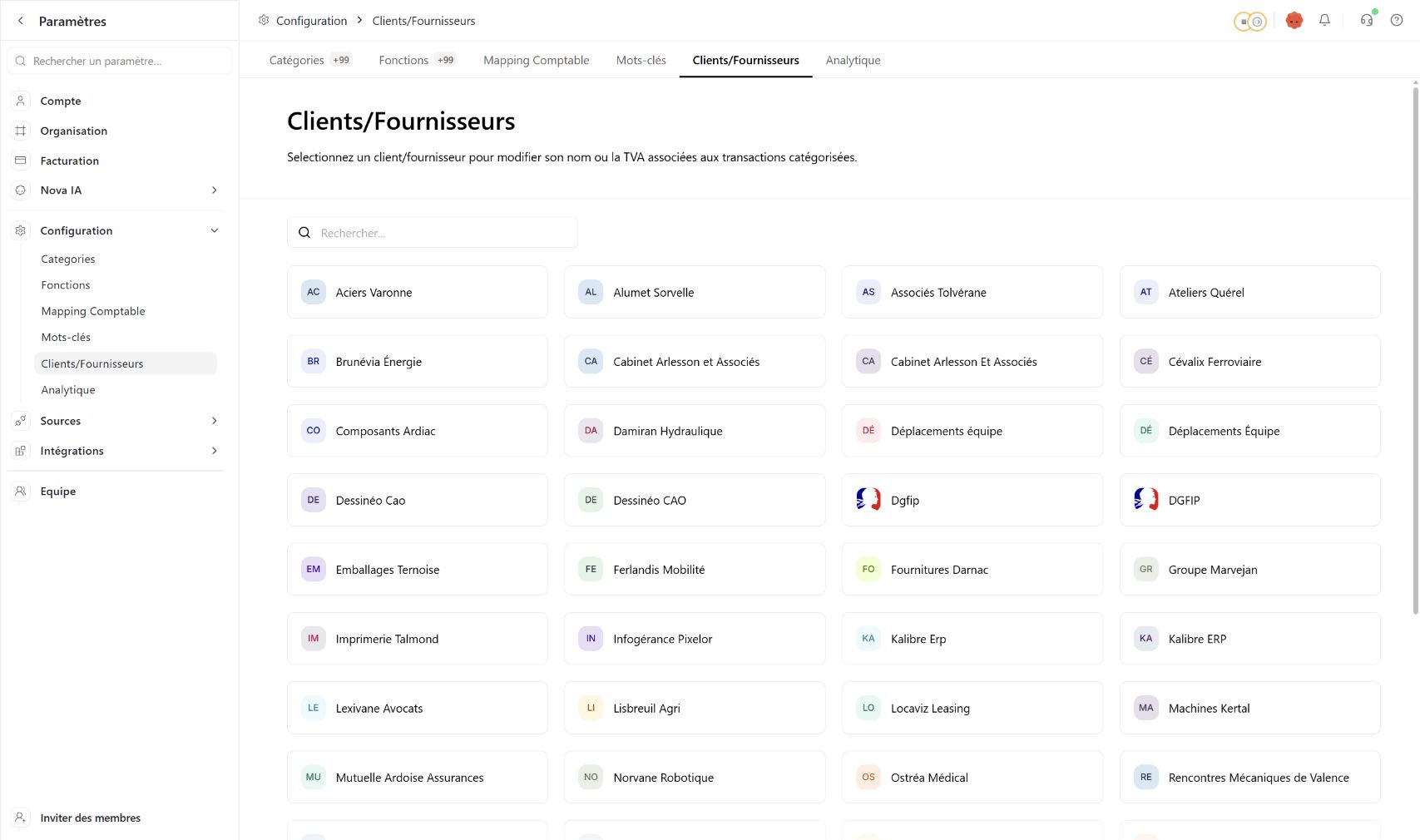
Task: Open the Analytique tab
Action: [853, 60]
